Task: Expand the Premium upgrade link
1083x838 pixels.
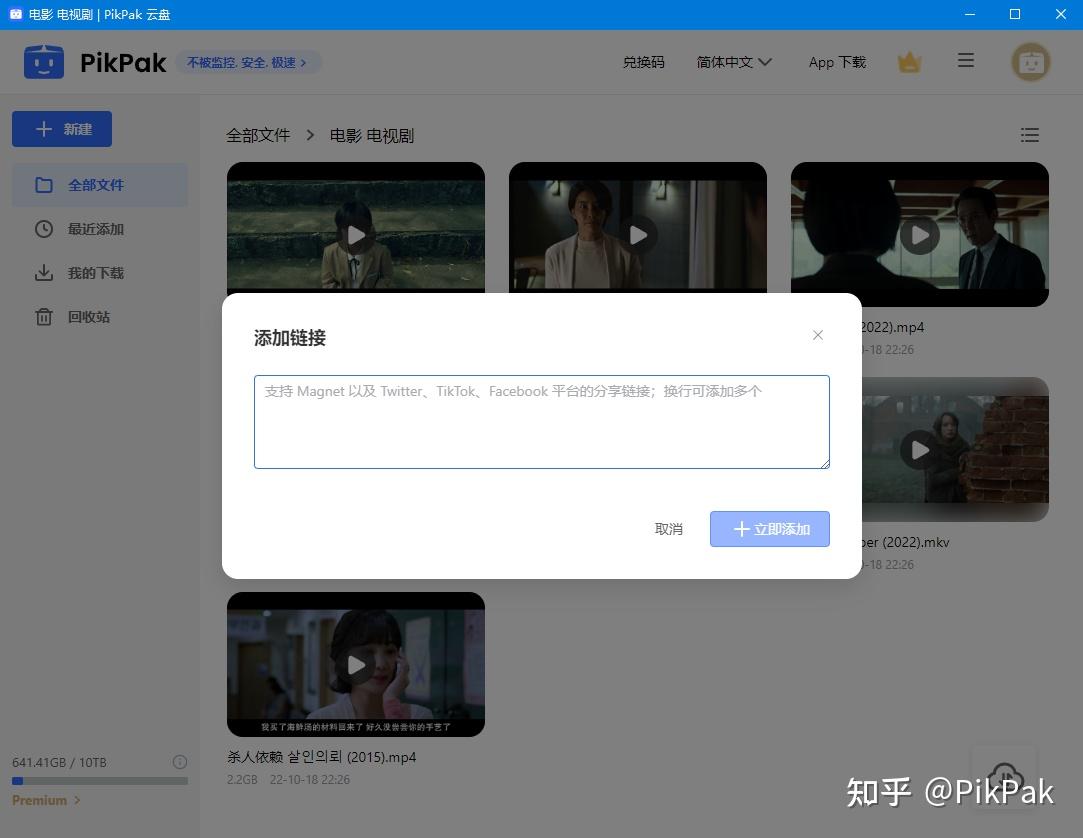Action: (x=45, y=800)
